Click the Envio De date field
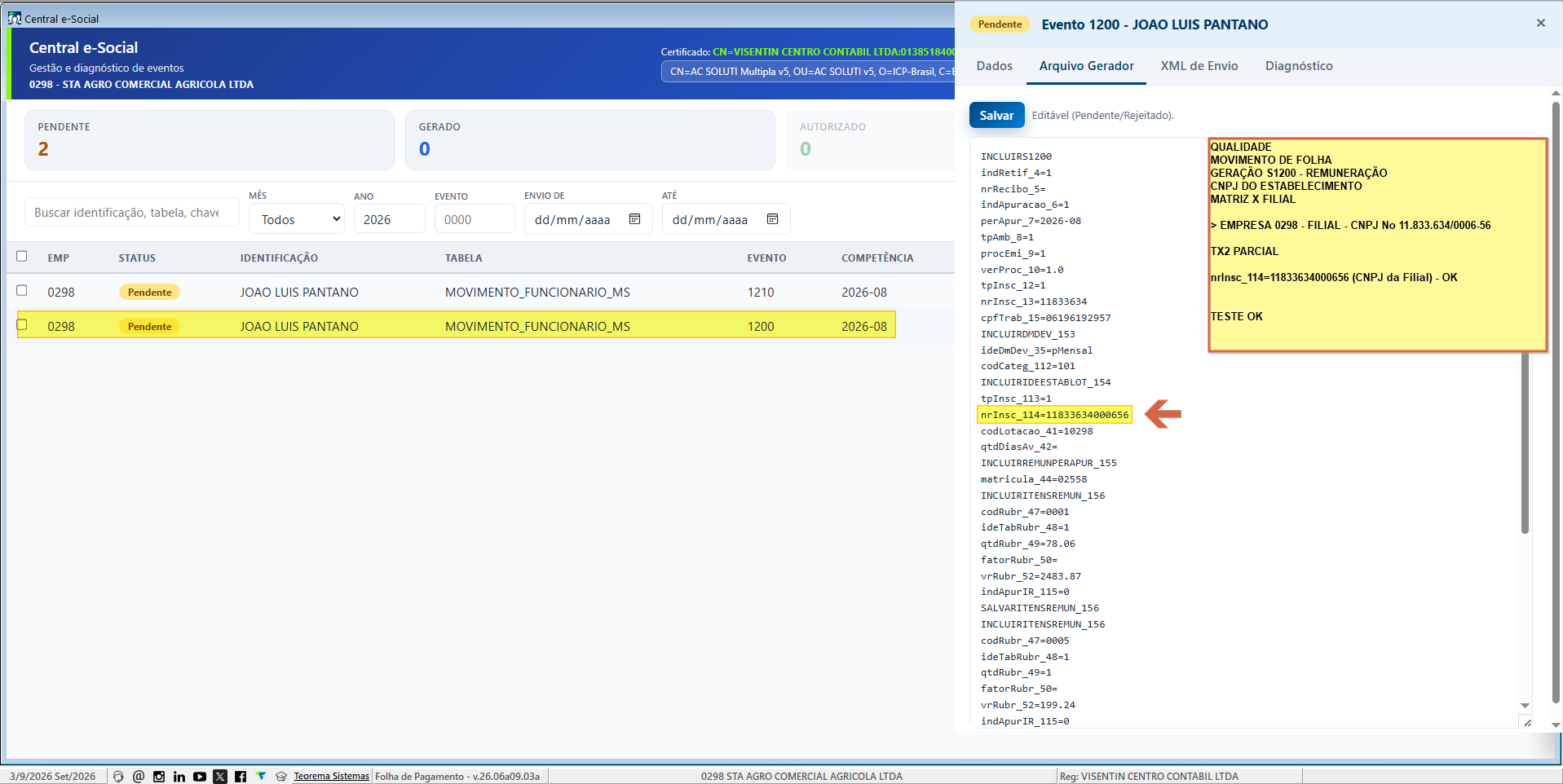 (x=588, y=219)
